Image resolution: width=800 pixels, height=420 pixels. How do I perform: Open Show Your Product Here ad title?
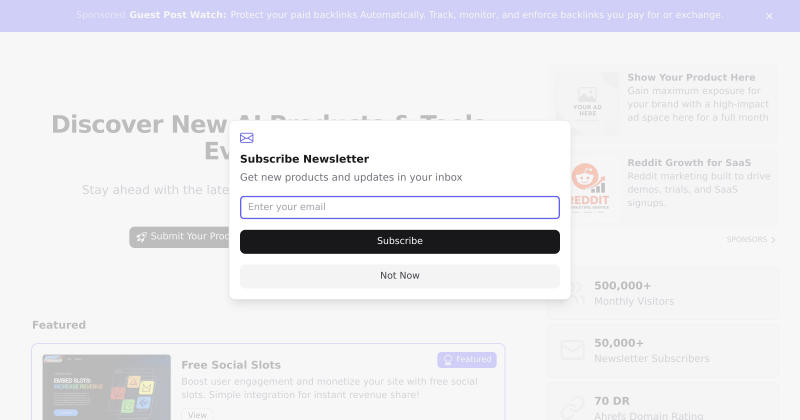pyautogui.click(x=691, y=78)
